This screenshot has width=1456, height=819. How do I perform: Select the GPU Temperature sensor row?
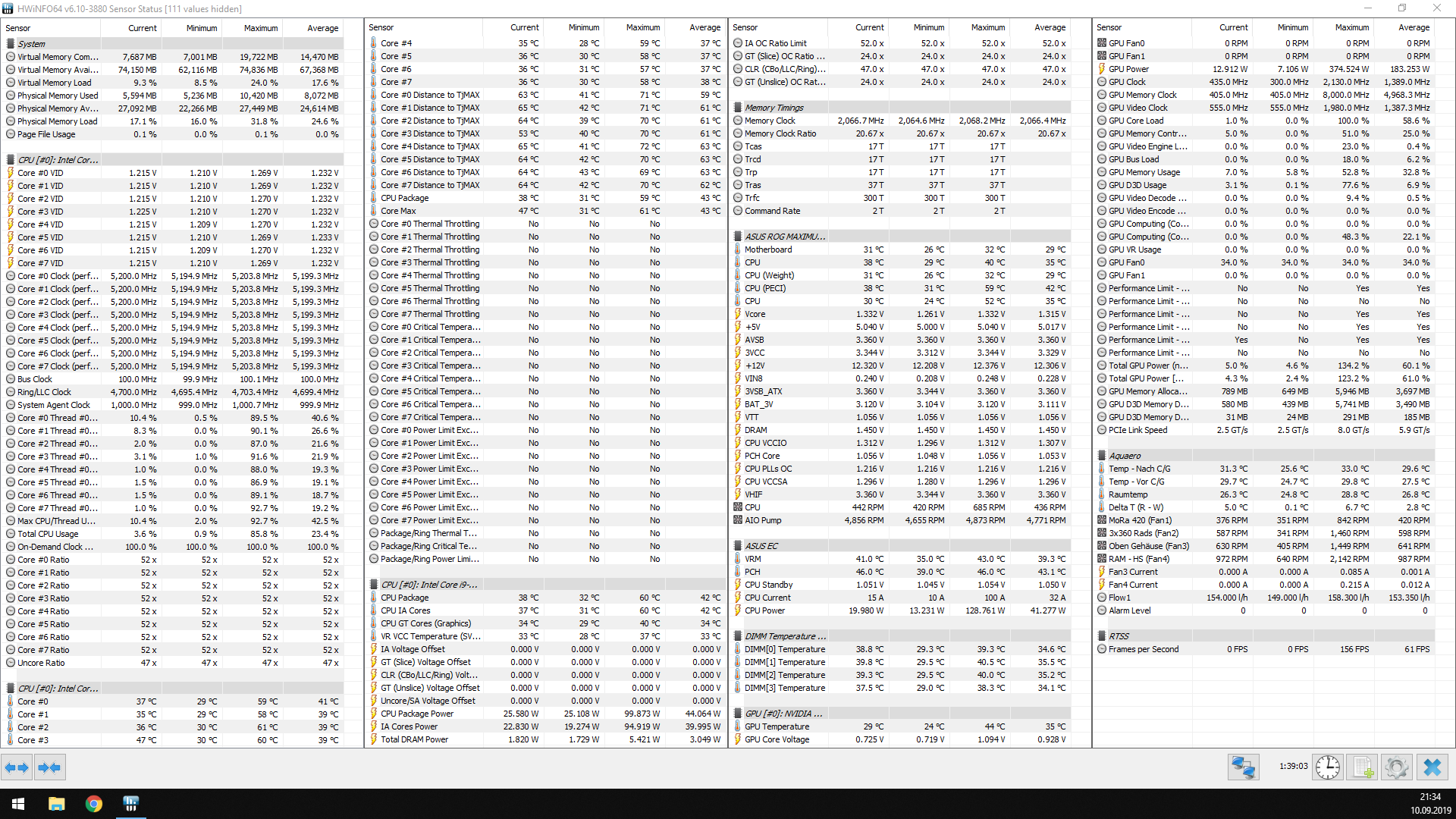click(x=777, y=726)
